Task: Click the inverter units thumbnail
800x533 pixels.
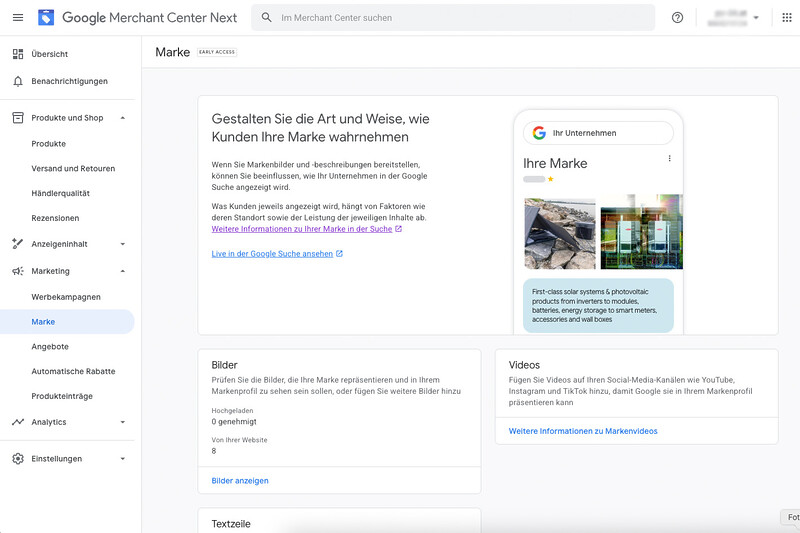Action: (x=642, y=232)
